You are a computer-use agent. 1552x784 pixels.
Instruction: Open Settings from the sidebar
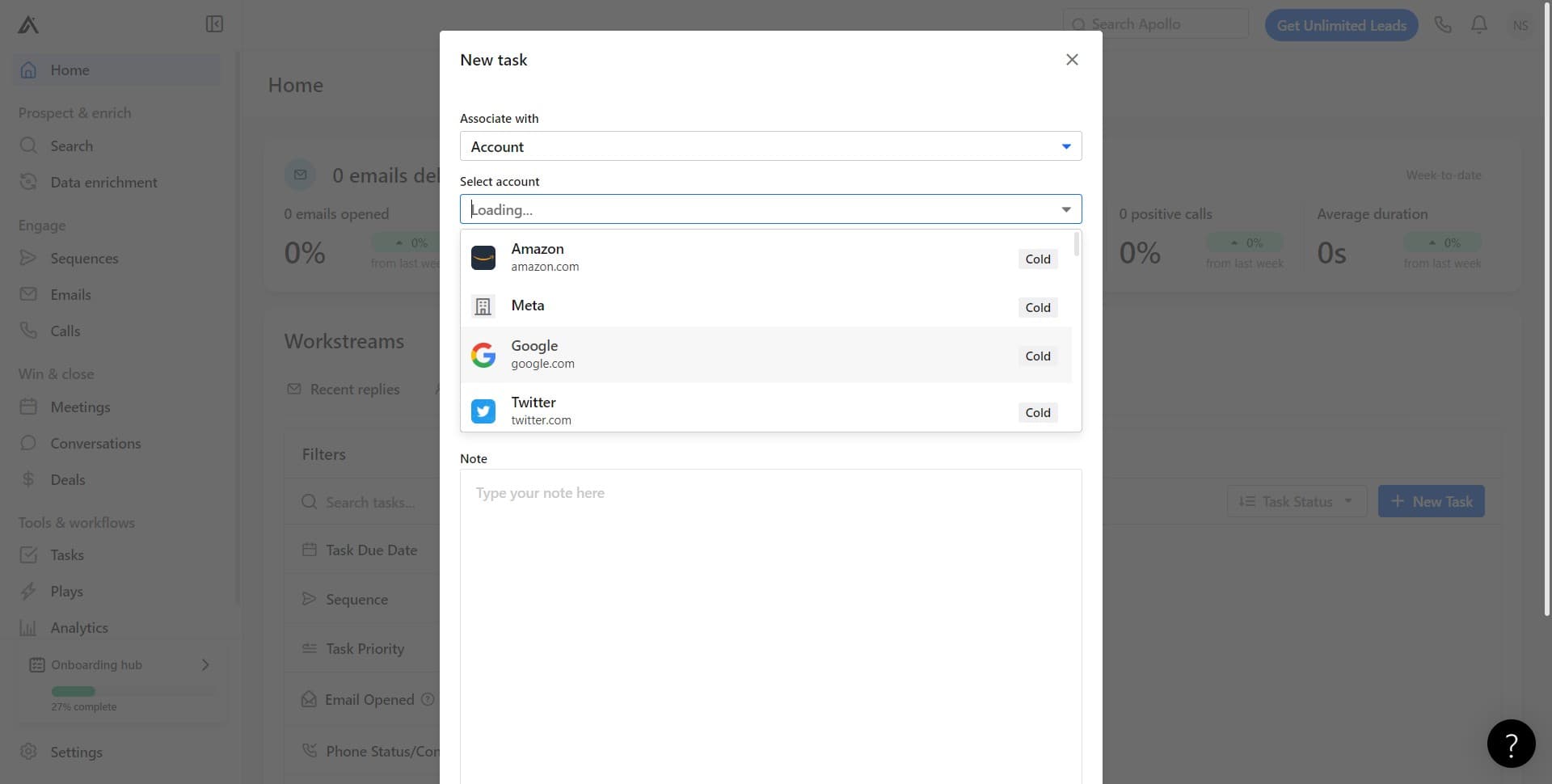pos(76,752)
